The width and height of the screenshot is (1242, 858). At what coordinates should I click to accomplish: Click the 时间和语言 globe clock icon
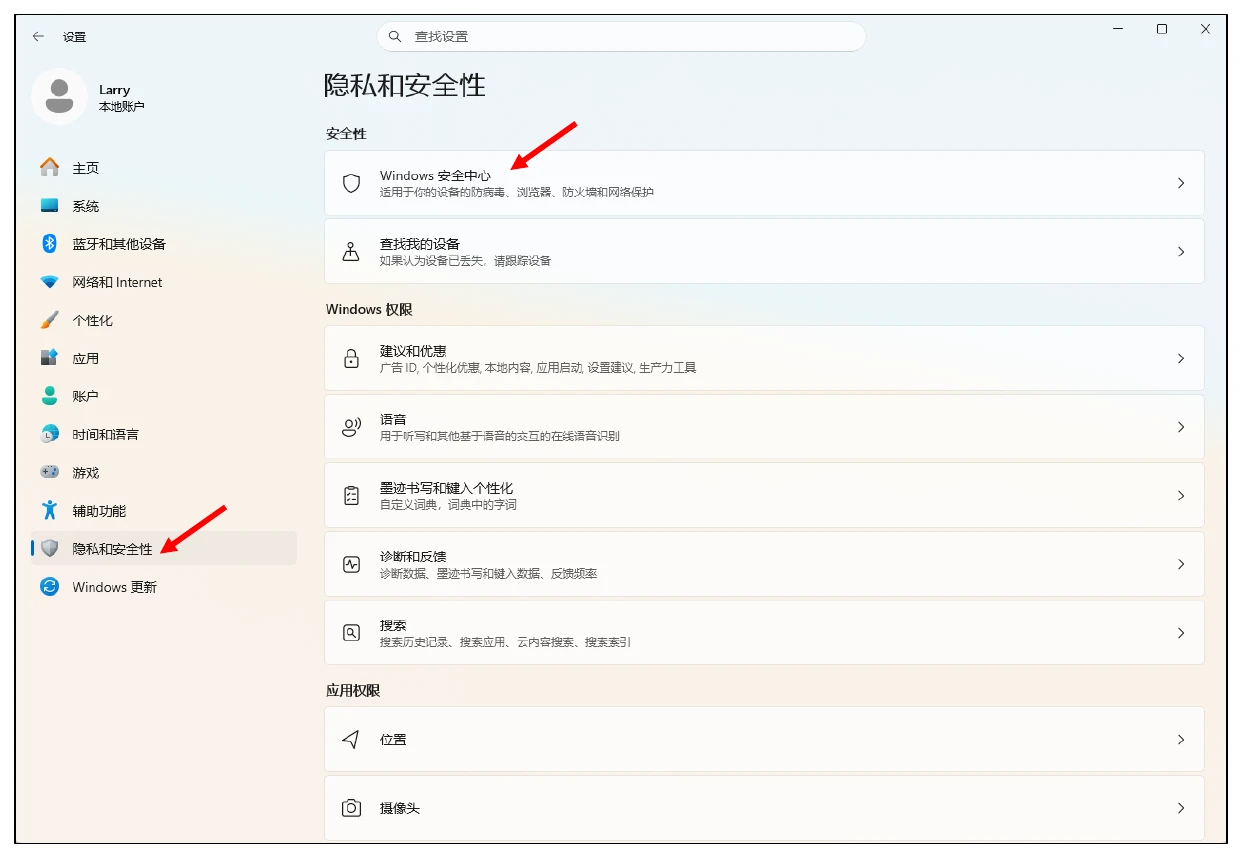pyautogui.click(x=49, y=434)
